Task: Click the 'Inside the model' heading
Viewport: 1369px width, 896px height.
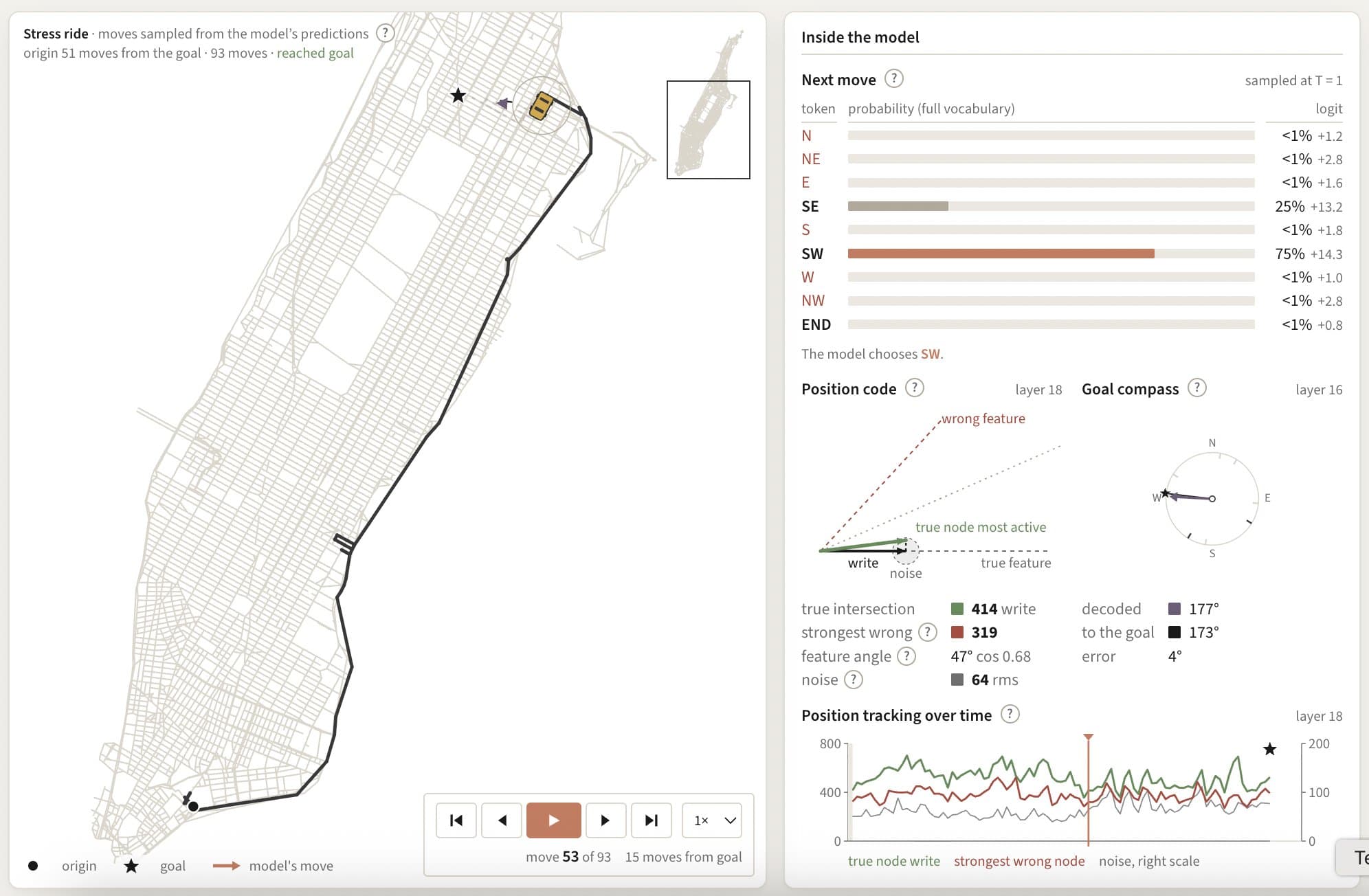Action: tap(860, 37)
